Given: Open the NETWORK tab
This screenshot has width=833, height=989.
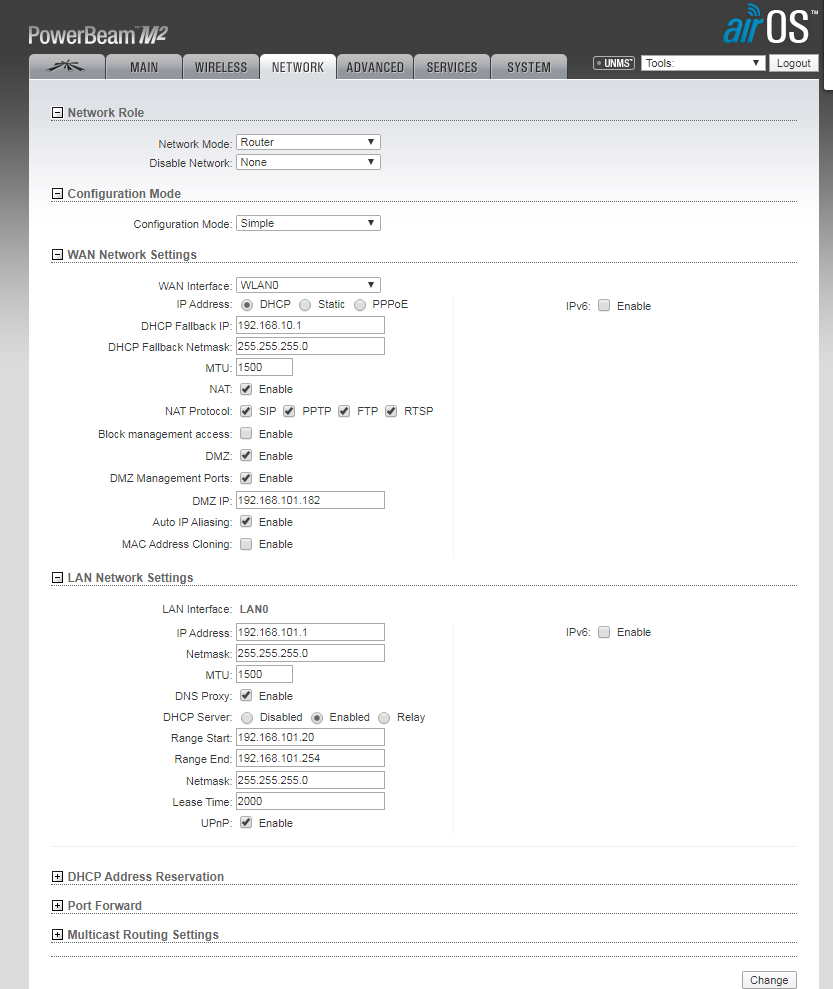Looking at the screenshot, I should (x=298, y=67).
